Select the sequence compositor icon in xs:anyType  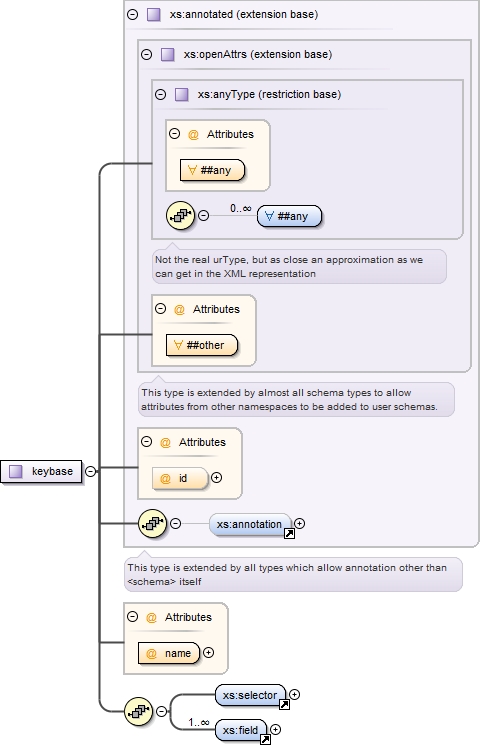pyautogui.click(x=180, y=216)
